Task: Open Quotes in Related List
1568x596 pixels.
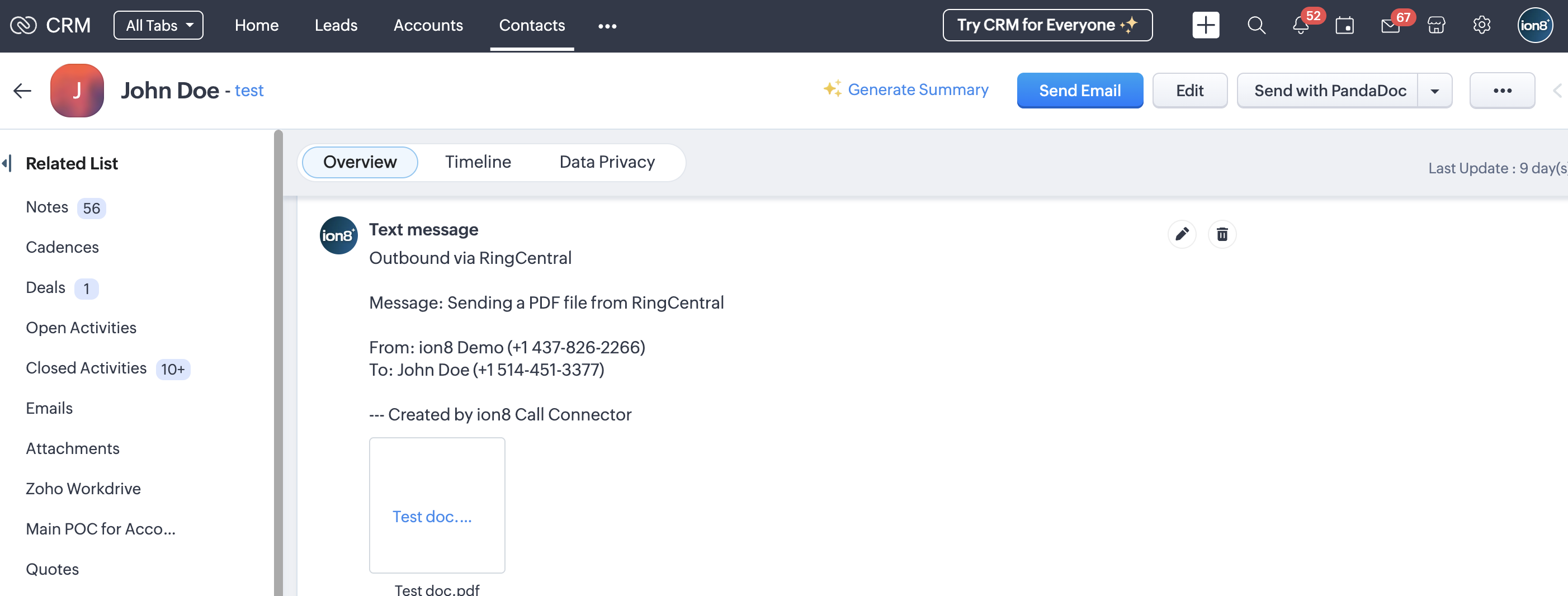Action: pyautogui.click(x=53, y=569)
